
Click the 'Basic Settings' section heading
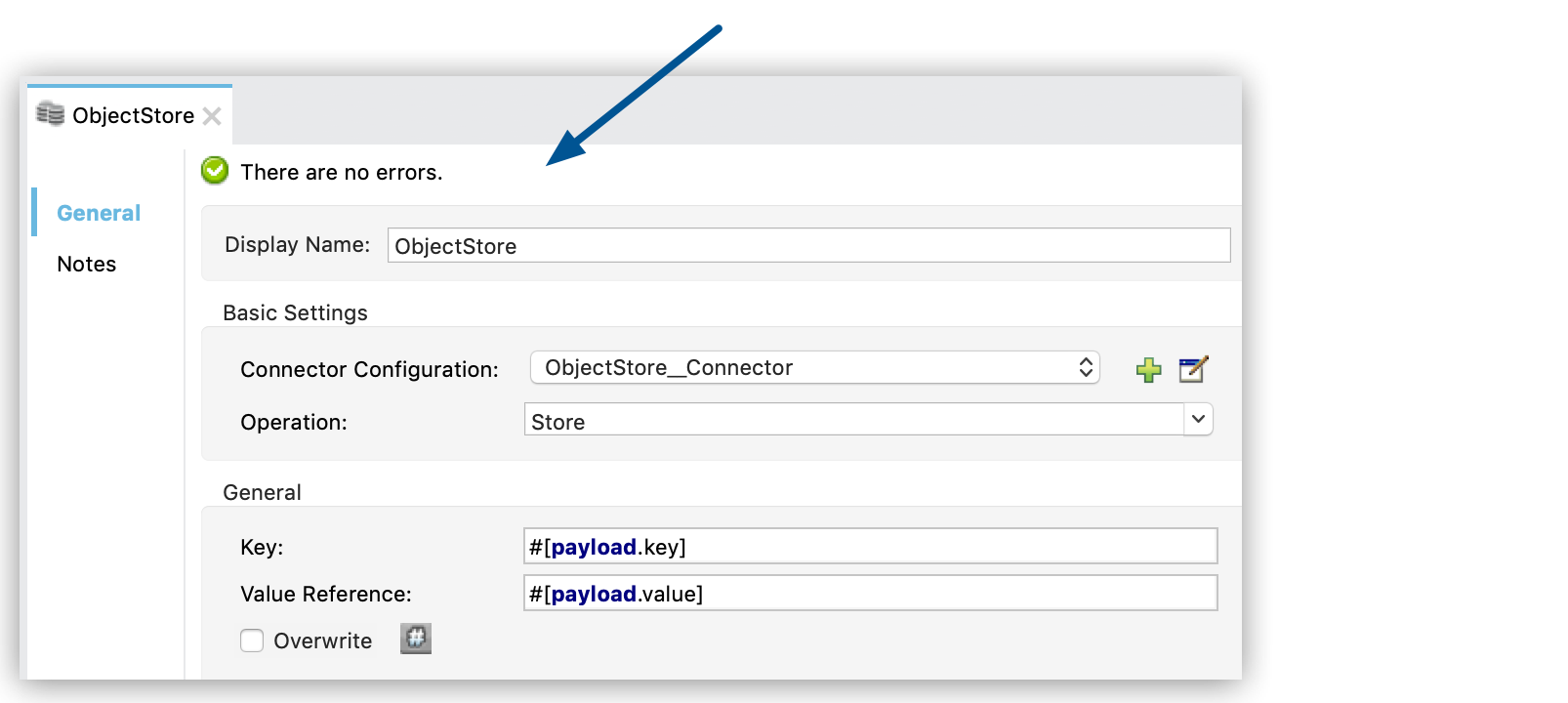[x=295, y=312]
